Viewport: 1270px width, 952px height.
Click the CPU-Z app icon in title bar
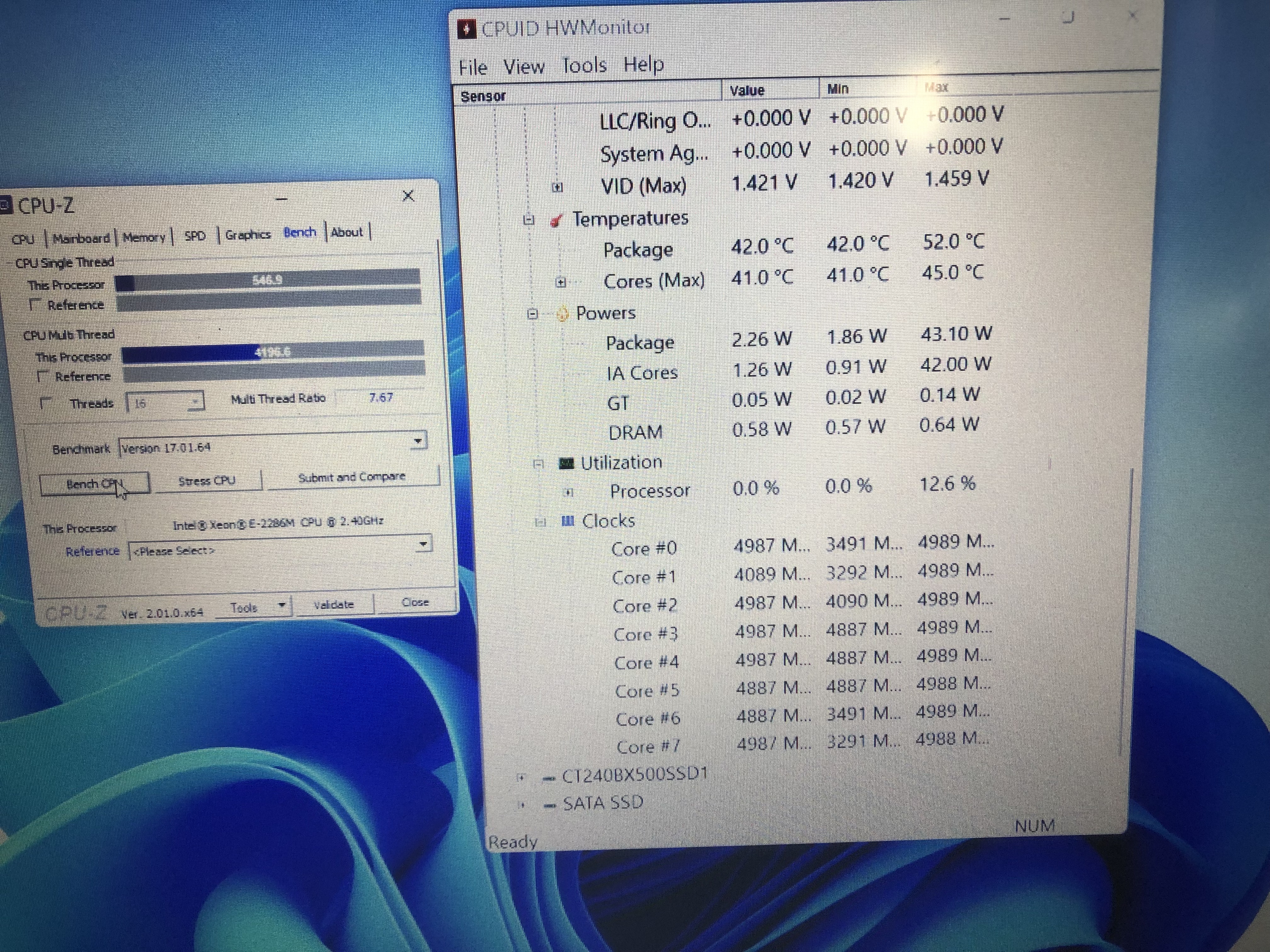point(6,205)
